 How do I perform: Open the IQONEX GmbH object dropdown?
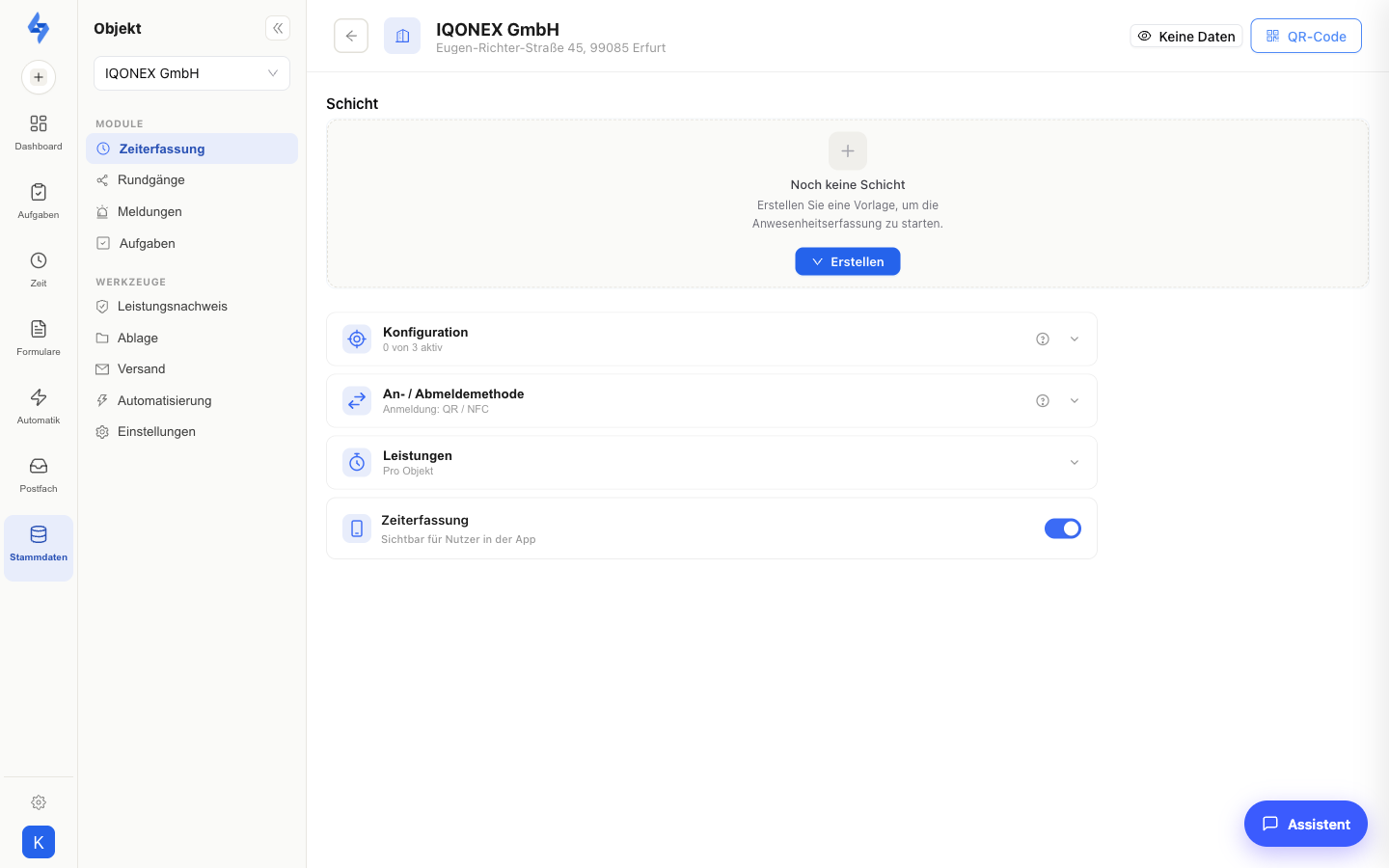point(192,73)
